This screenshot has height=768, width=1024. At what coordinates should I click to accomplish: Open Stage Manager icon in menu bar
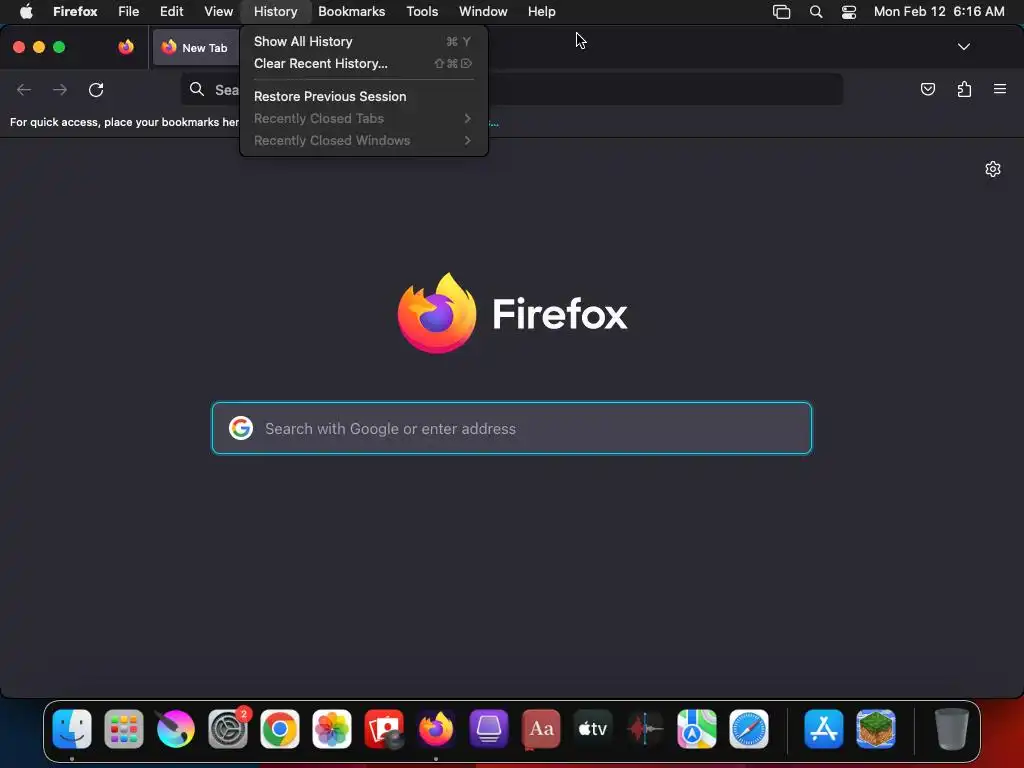pos(781,12)
